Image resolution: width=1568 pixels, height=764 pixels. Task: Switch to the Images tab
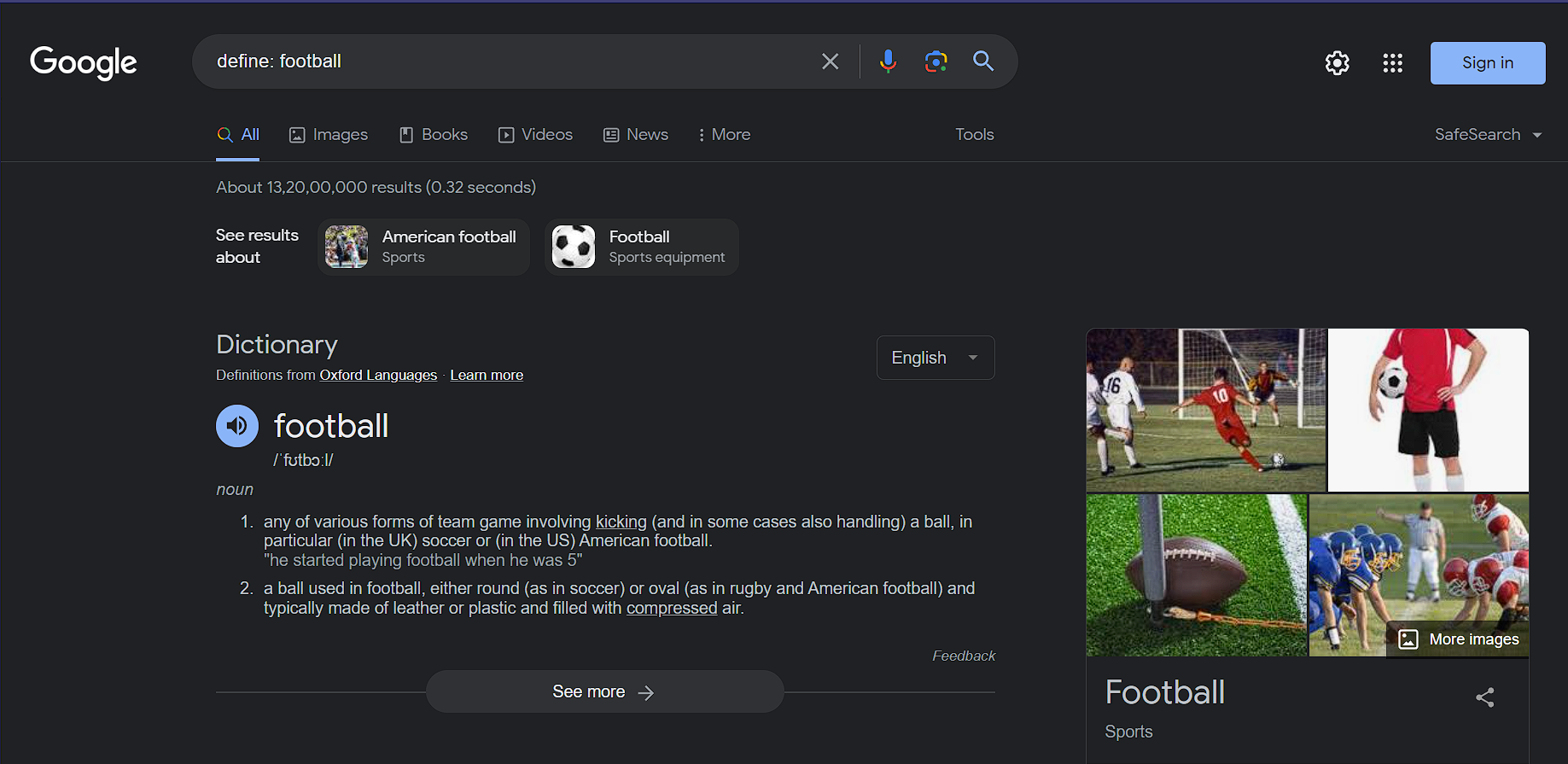pyautogui.click(x=329, y=135)
